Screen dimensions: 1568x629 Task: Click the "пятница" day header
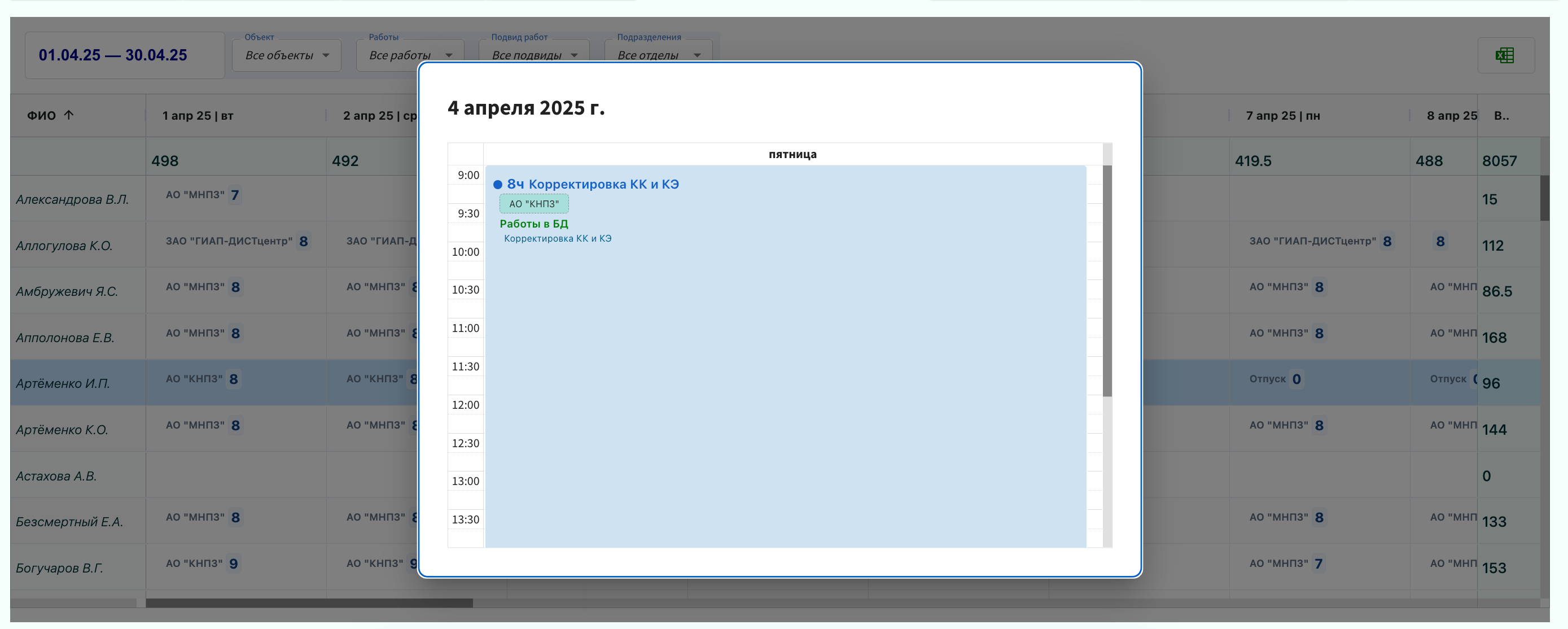pos(794,154)
